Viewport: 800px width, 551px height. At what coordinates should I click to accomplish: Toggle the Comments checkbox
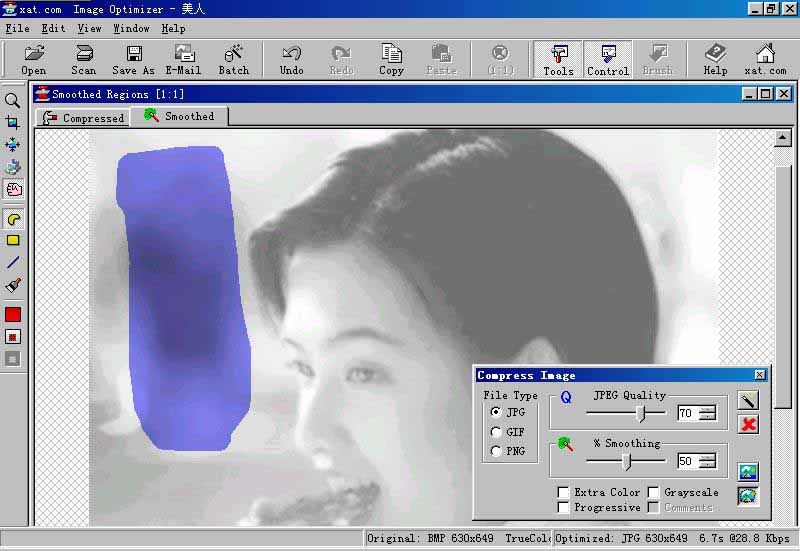[x=653, y=507]
